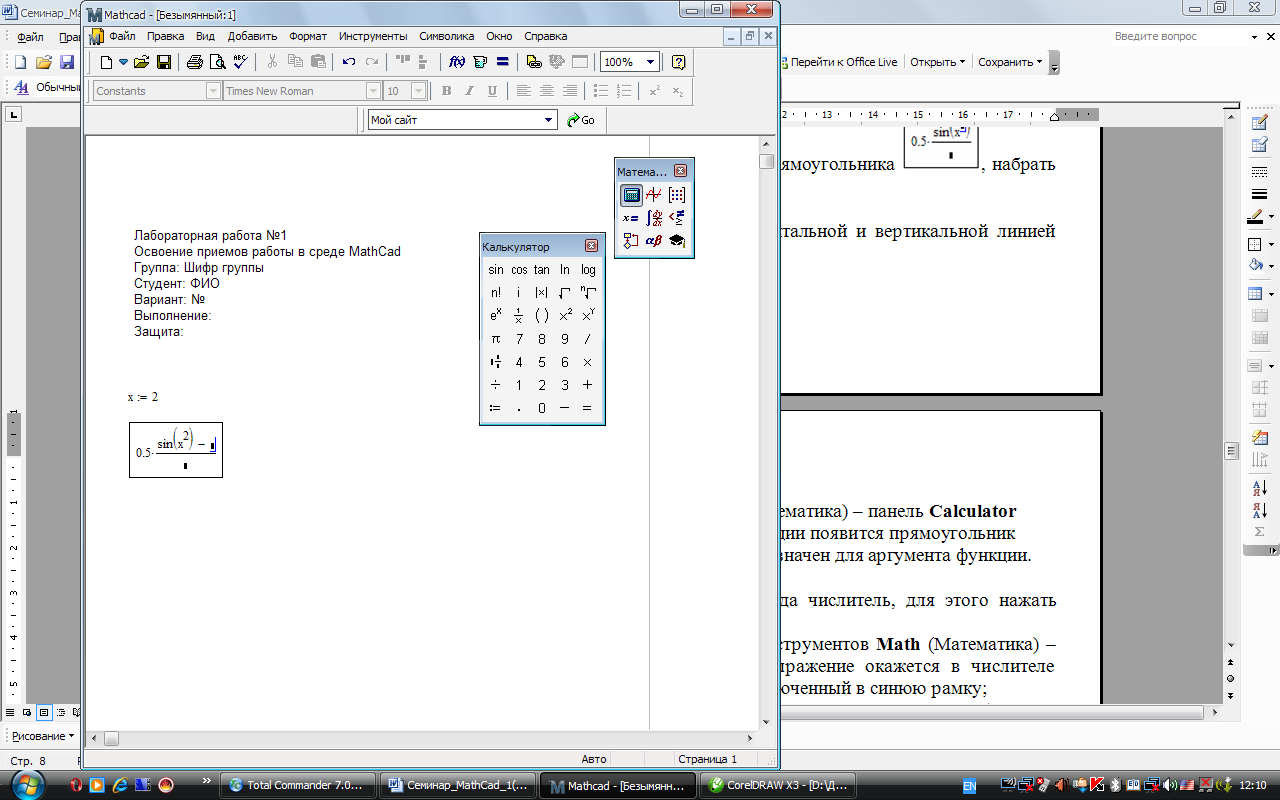This screenshot has height=800, width=1280.
Task: Insert square root from Calculator palette
Action: tap(565, 292)
